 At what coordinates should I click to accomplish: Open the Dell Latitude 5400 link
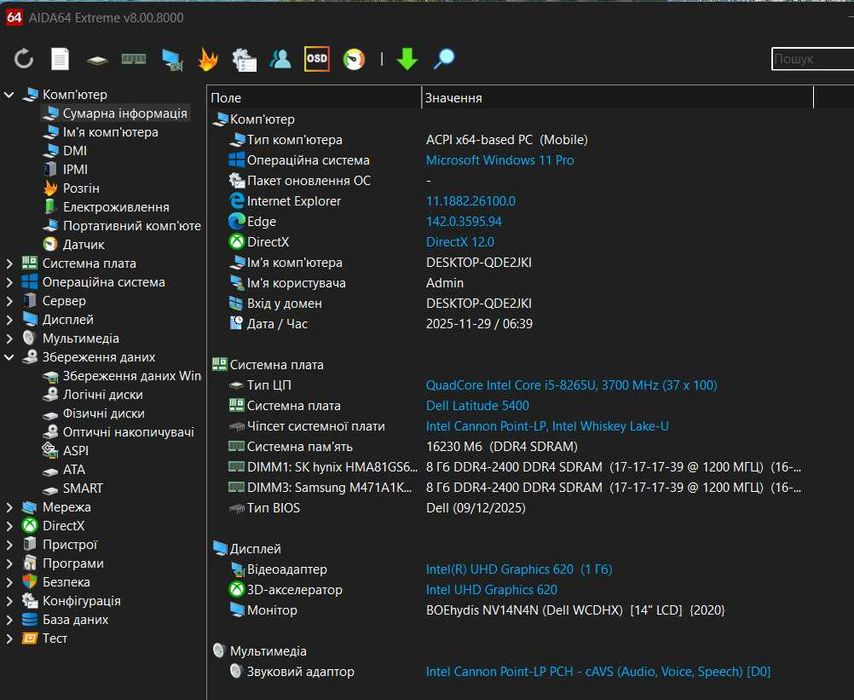tap(478, 405)
